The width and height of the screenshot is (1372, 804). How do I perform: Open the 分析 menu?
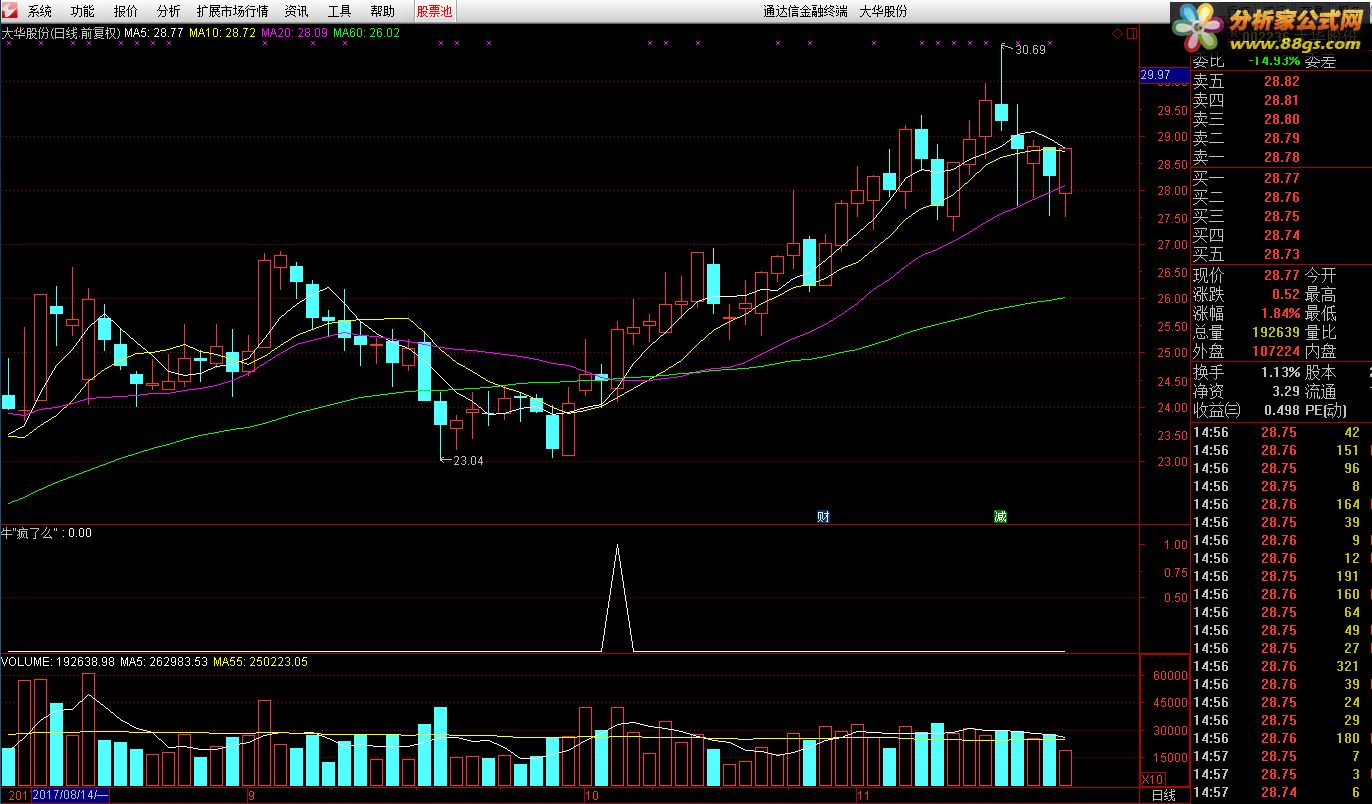[169, 11]
